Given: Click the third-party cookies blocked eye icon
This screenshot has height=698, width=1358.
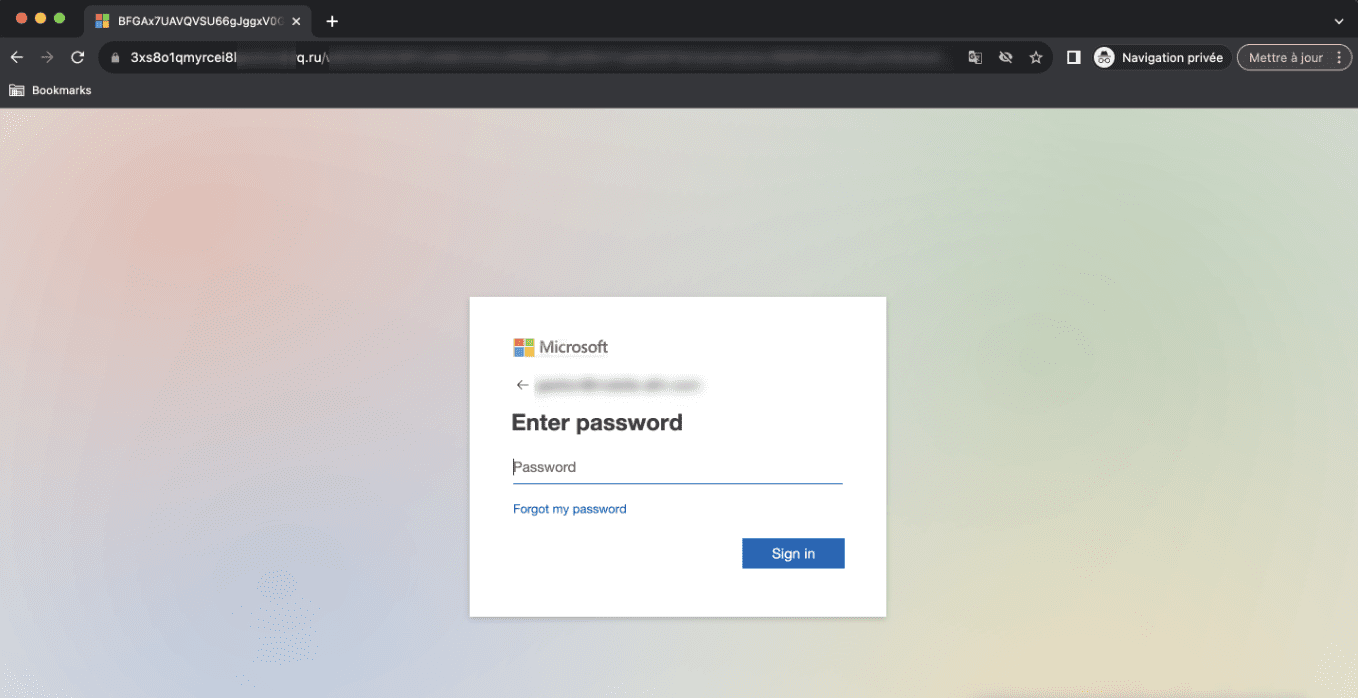Looking at the screenshot, I should (x=1006, y=58).
